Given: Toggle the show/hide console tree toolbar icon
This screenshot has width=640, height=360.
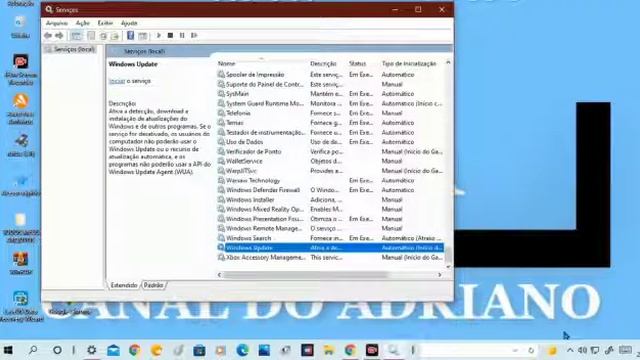Looking at the screenshot, I should click(x=76, y=36).
